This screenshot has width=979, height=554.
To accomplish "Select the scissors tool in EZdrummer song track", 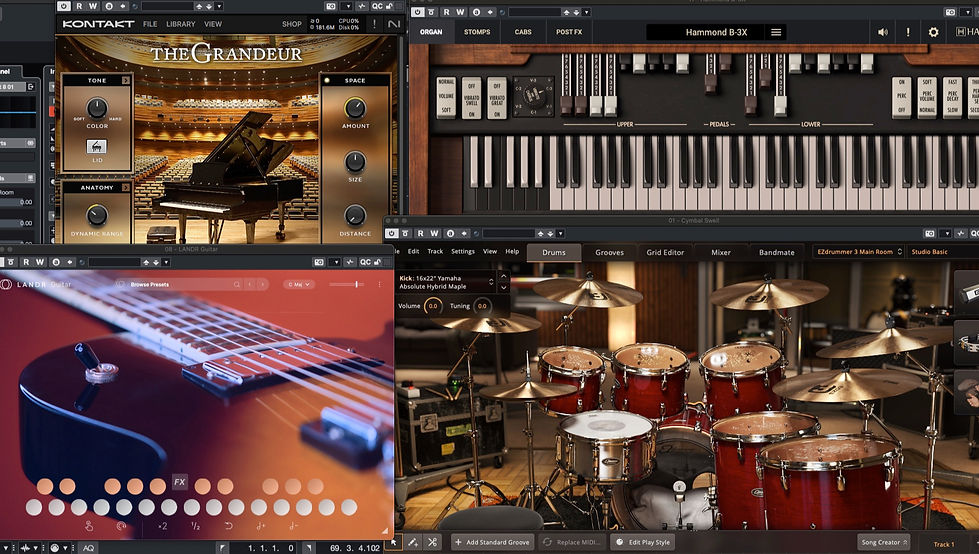I will coord(432,542).
